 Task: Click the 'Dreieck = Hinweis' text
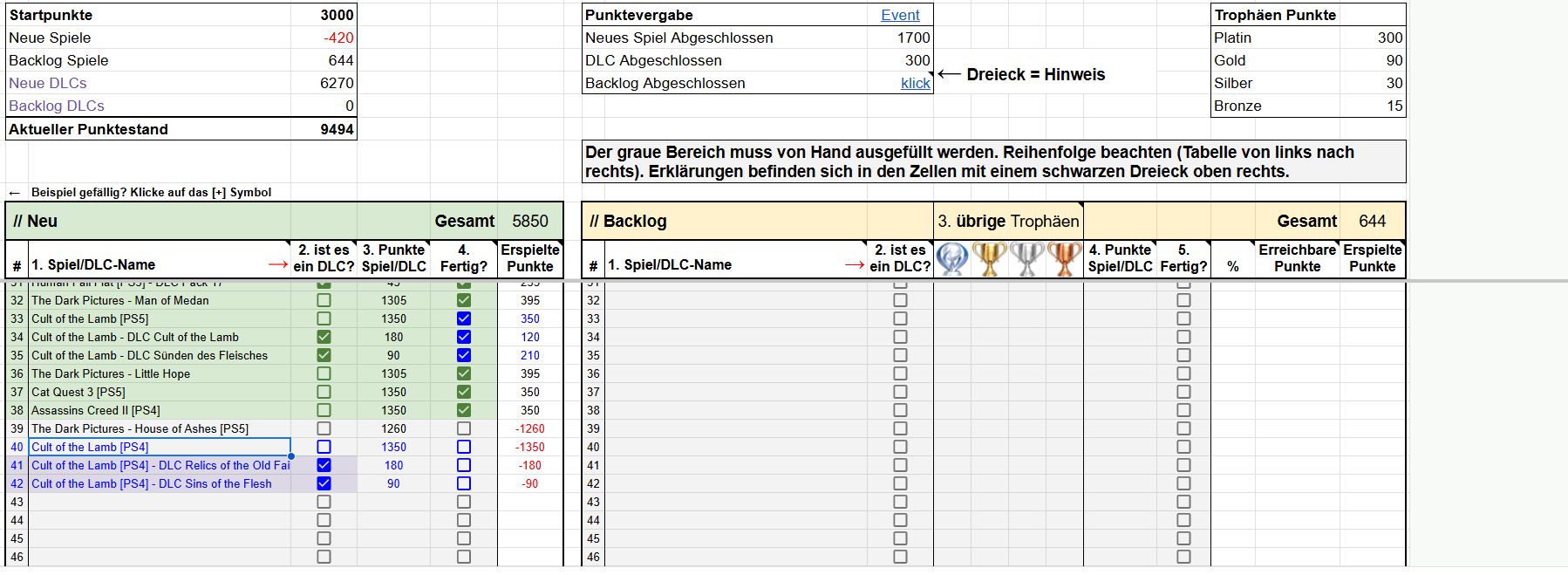pos(1035,74)
